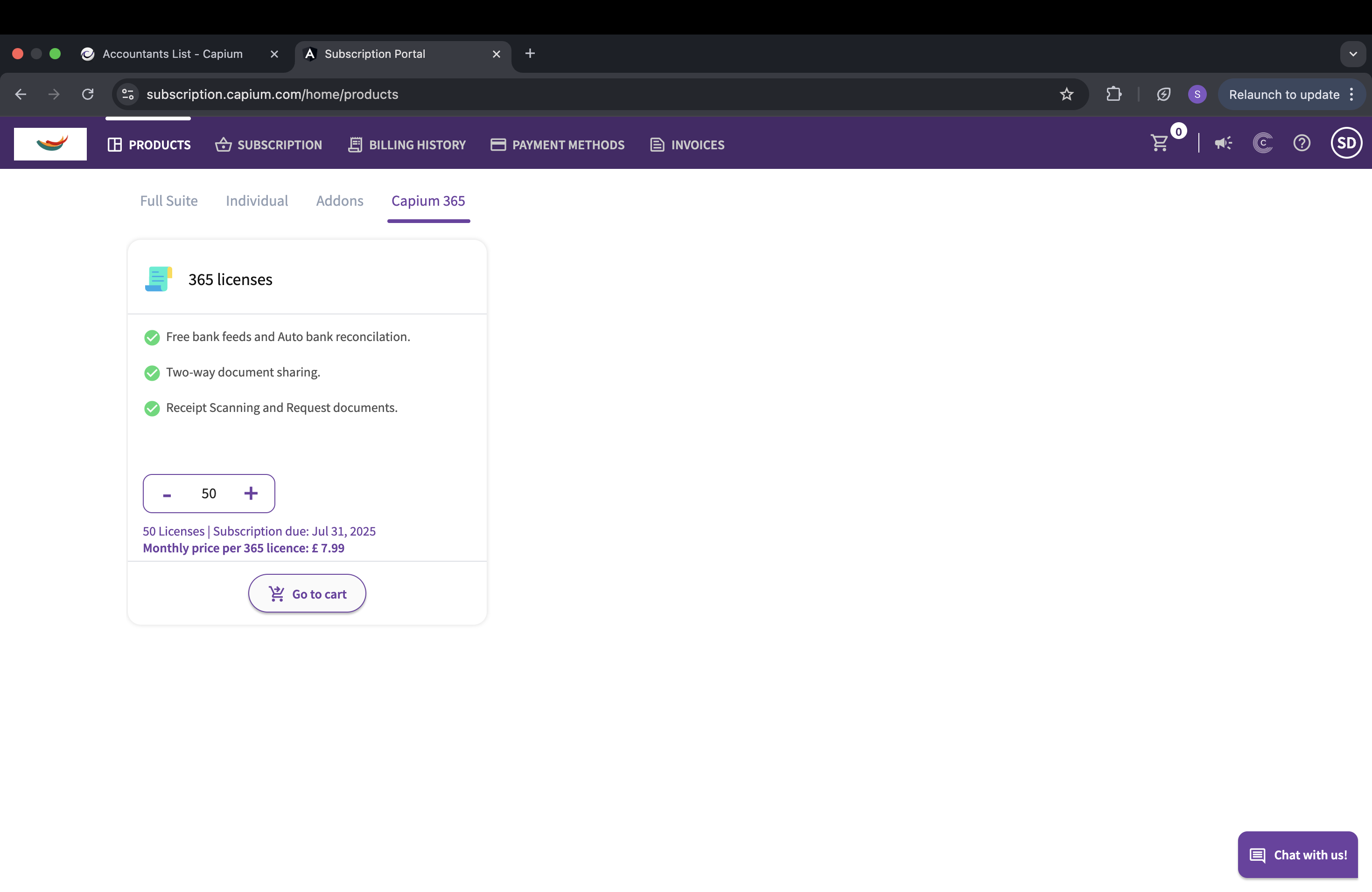
Task: Bookmark page with the star icon
Action: (x=1066, y=95)
